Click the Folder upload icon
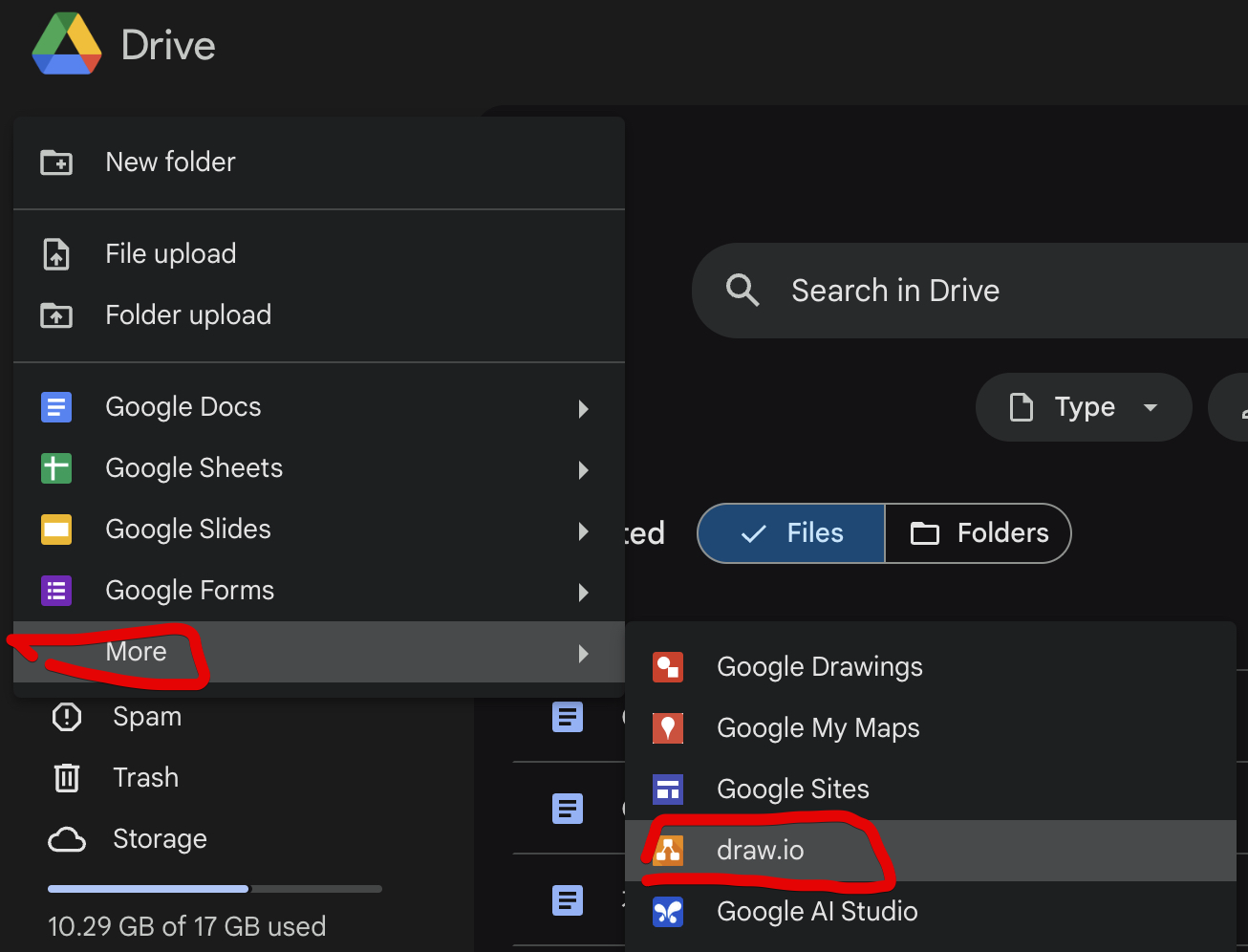The image size is (1248, 952). [56, 315]
